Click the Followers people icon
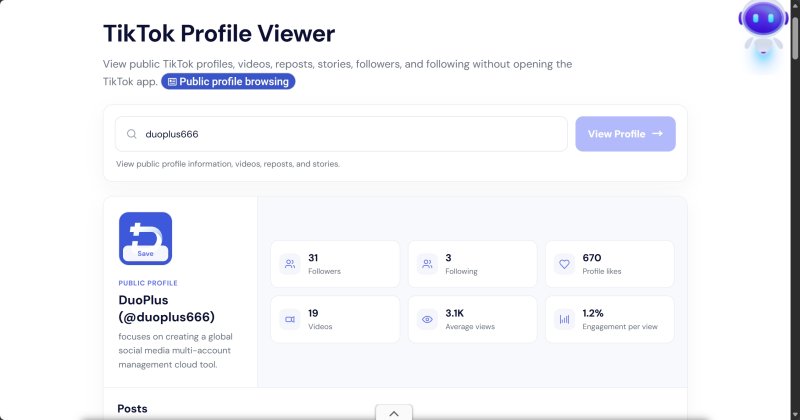 (290, 264)
